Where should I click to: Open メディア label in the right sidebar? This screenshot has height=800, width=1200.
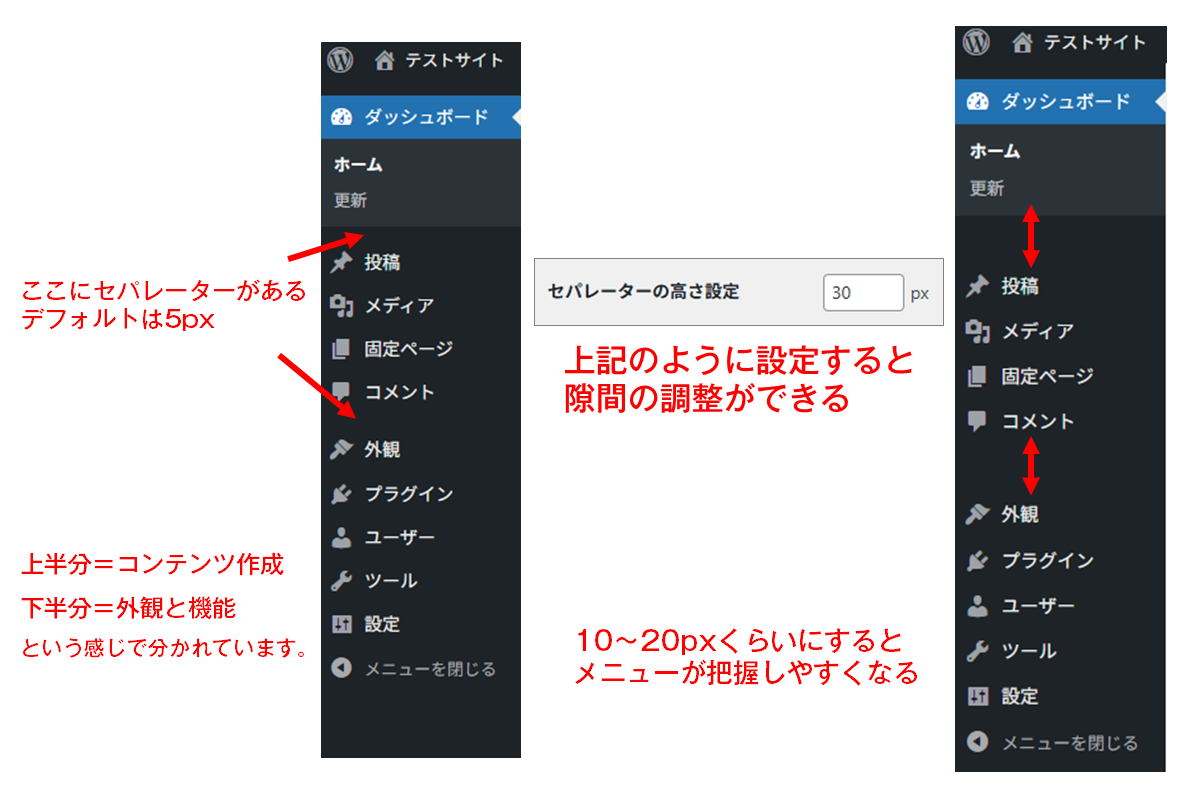[1038, 331]
